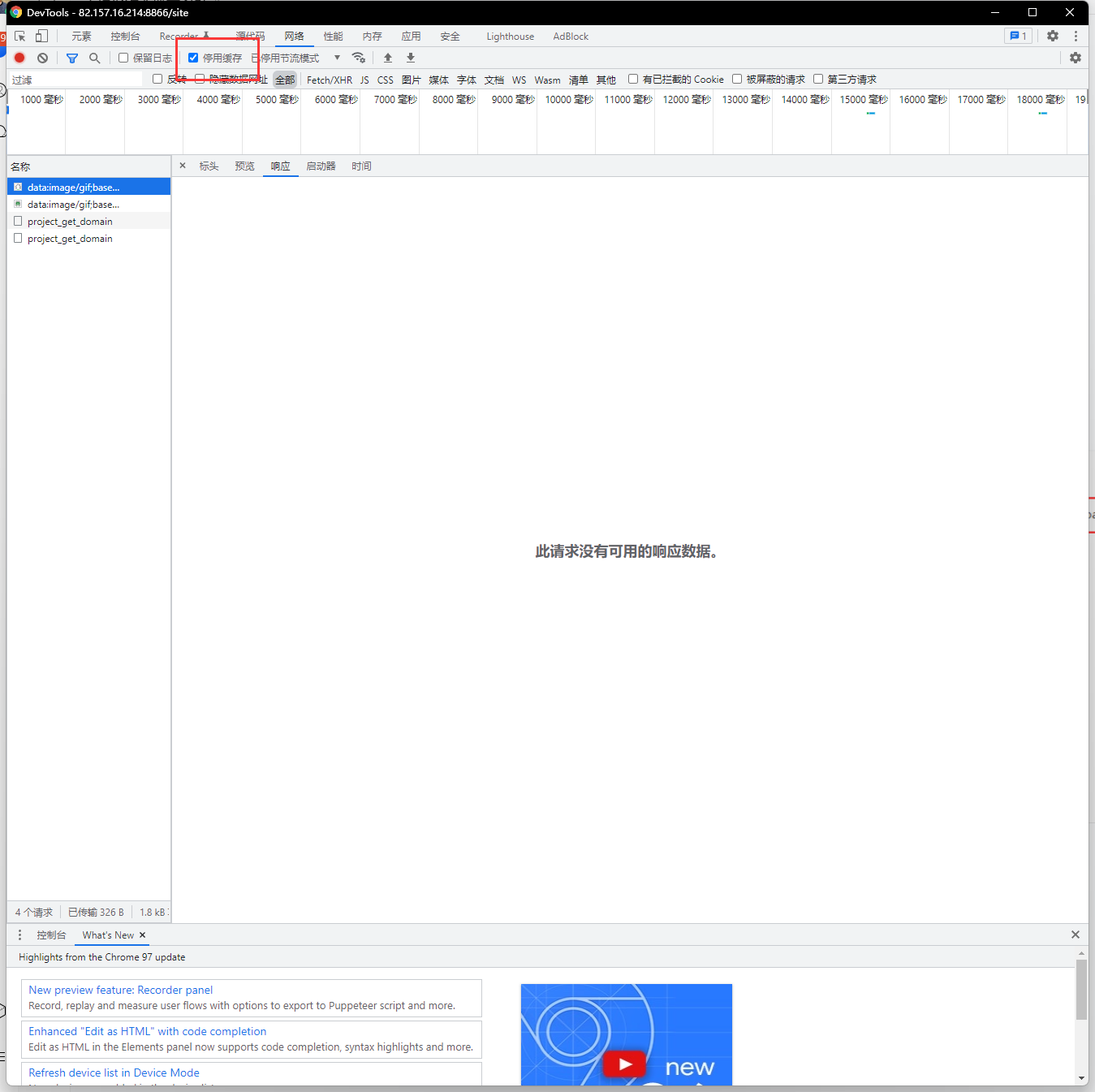Switch to 控制台 top tab
This screenshot has width=1095, height=1092.
point(125,37)
